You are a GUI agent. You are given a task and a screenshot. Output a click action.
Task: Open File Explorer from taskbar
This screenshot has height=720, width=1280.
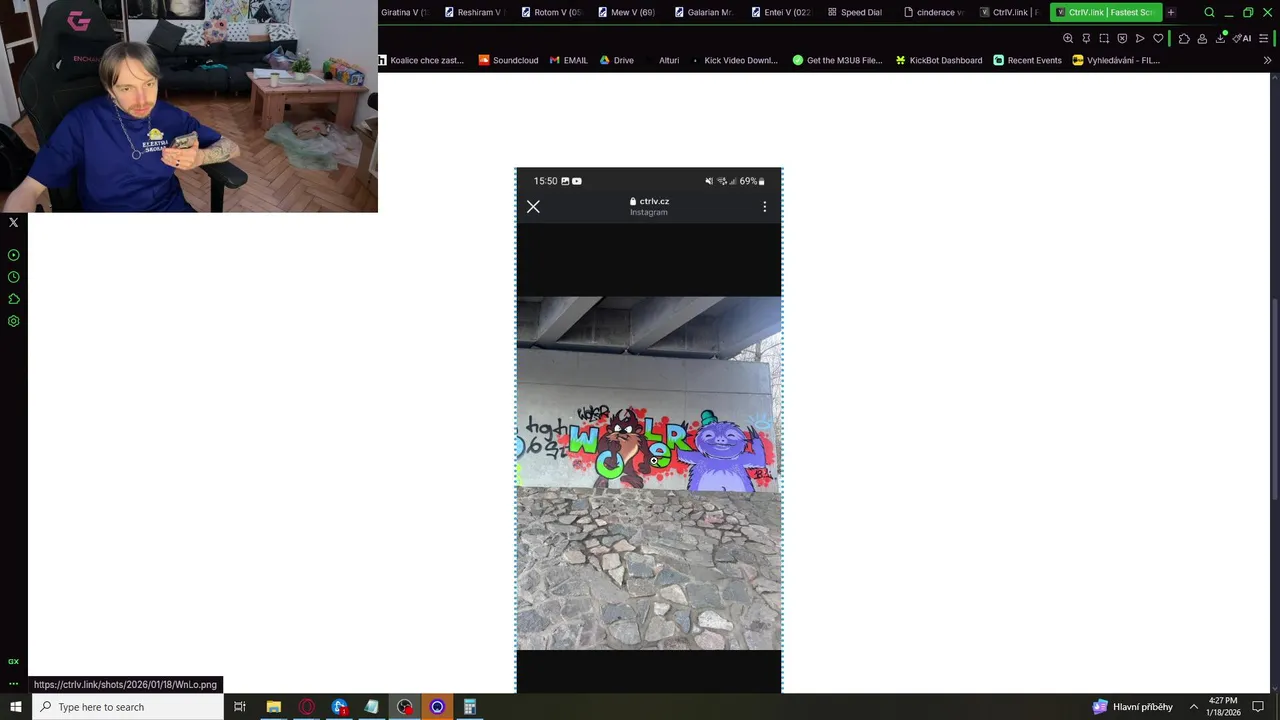(x=273, y=707)
